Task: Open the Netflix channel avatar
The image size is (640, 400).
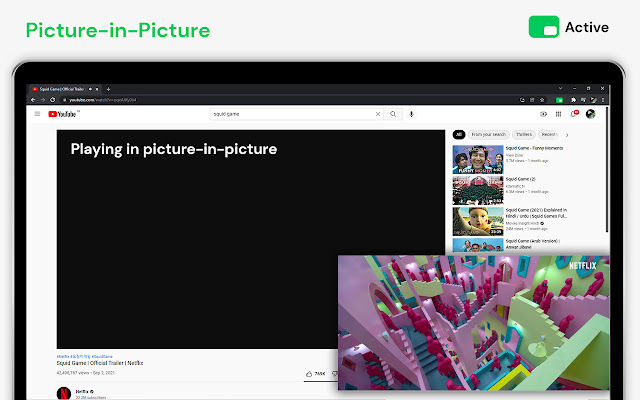Action: [x=64, y=393]
